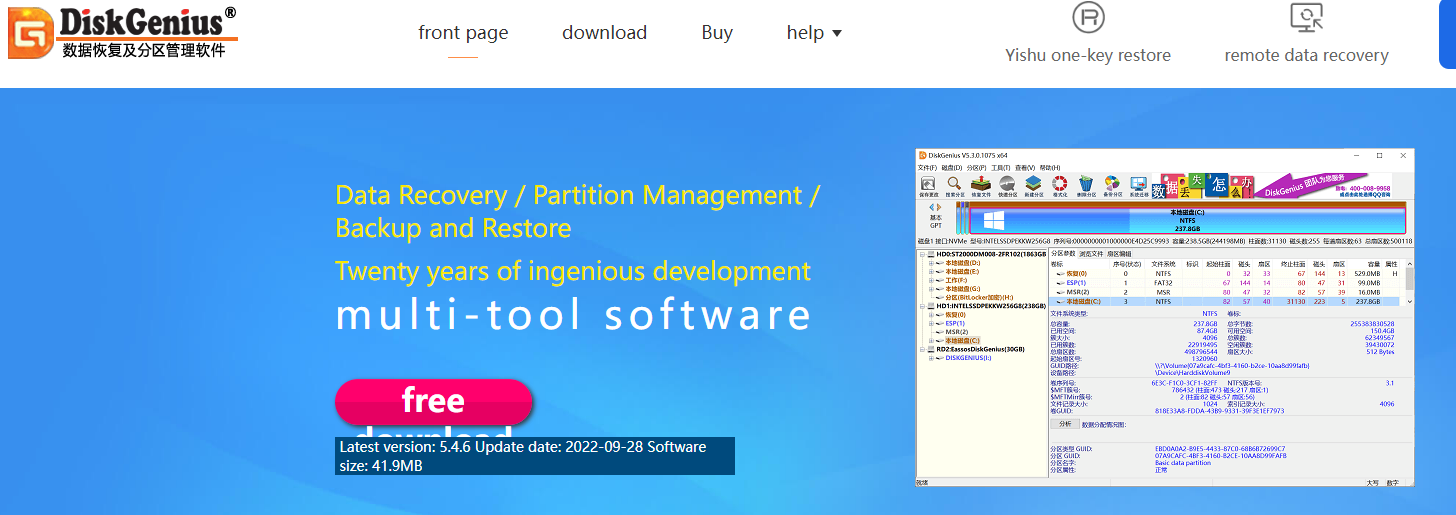Open the 工具(T) menu in DiskGenius window
The height and width of the screenshot is (515, 1456).
[x=1000, y=168]
